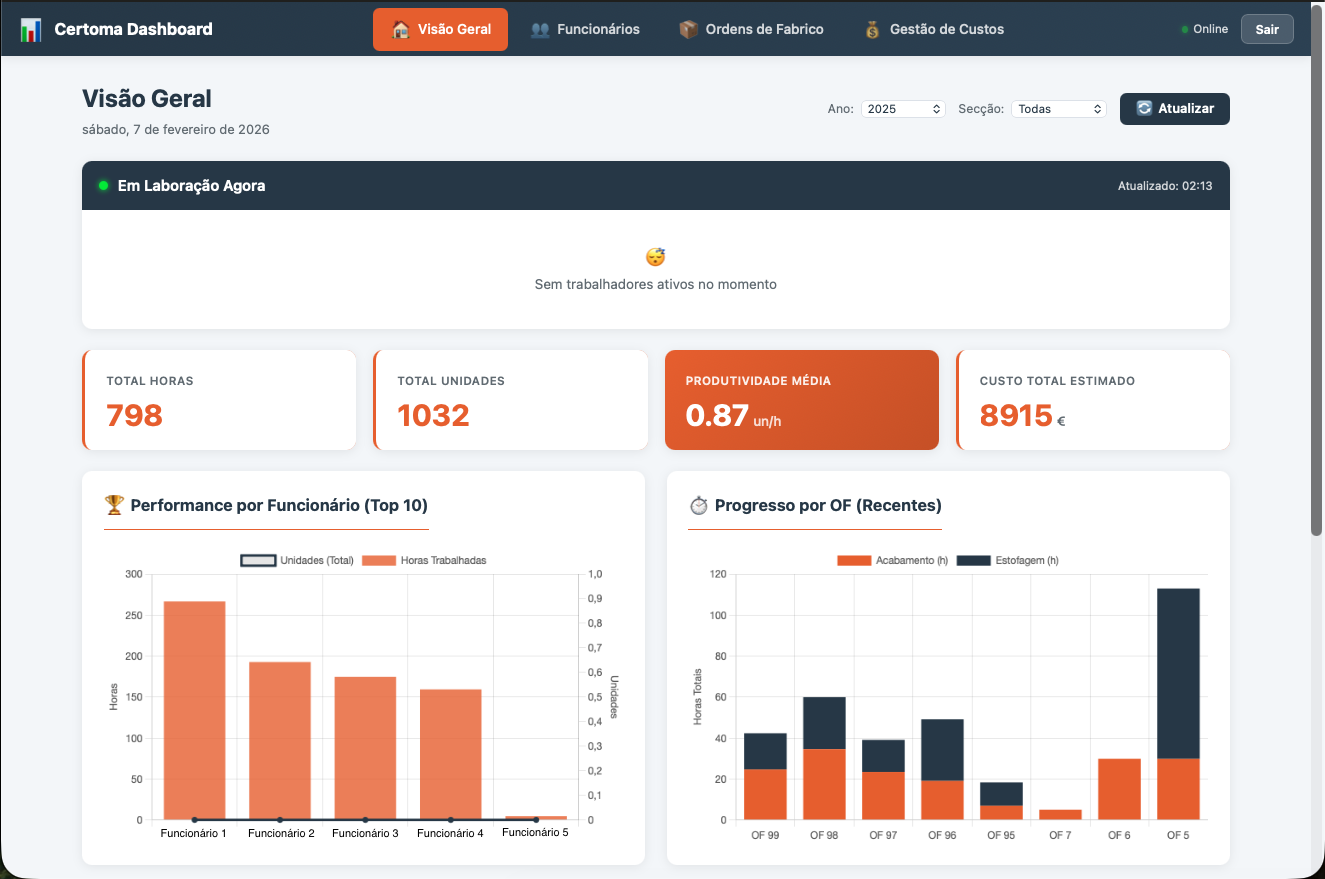Viewport: 1325px width, 879px height.
Task: Click the green Online status dot
Action: pyautogui.click(x=1185, y=30)
